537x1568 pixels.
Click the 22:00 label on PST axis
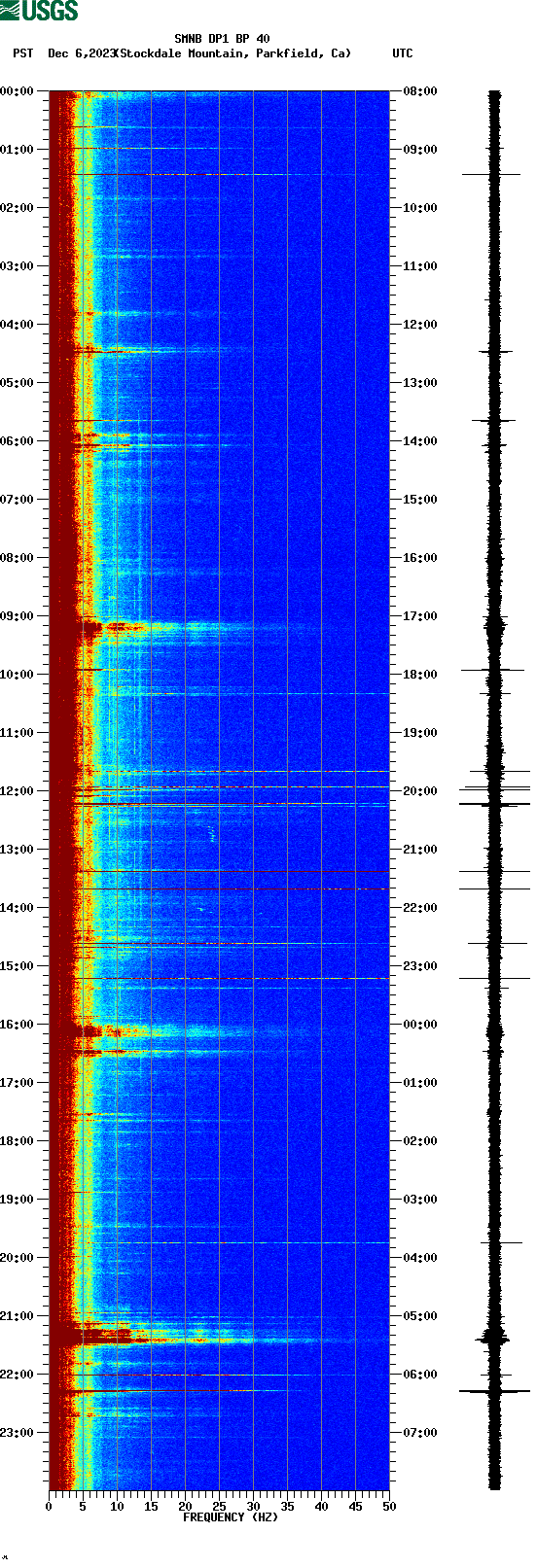click(18, 1375)
